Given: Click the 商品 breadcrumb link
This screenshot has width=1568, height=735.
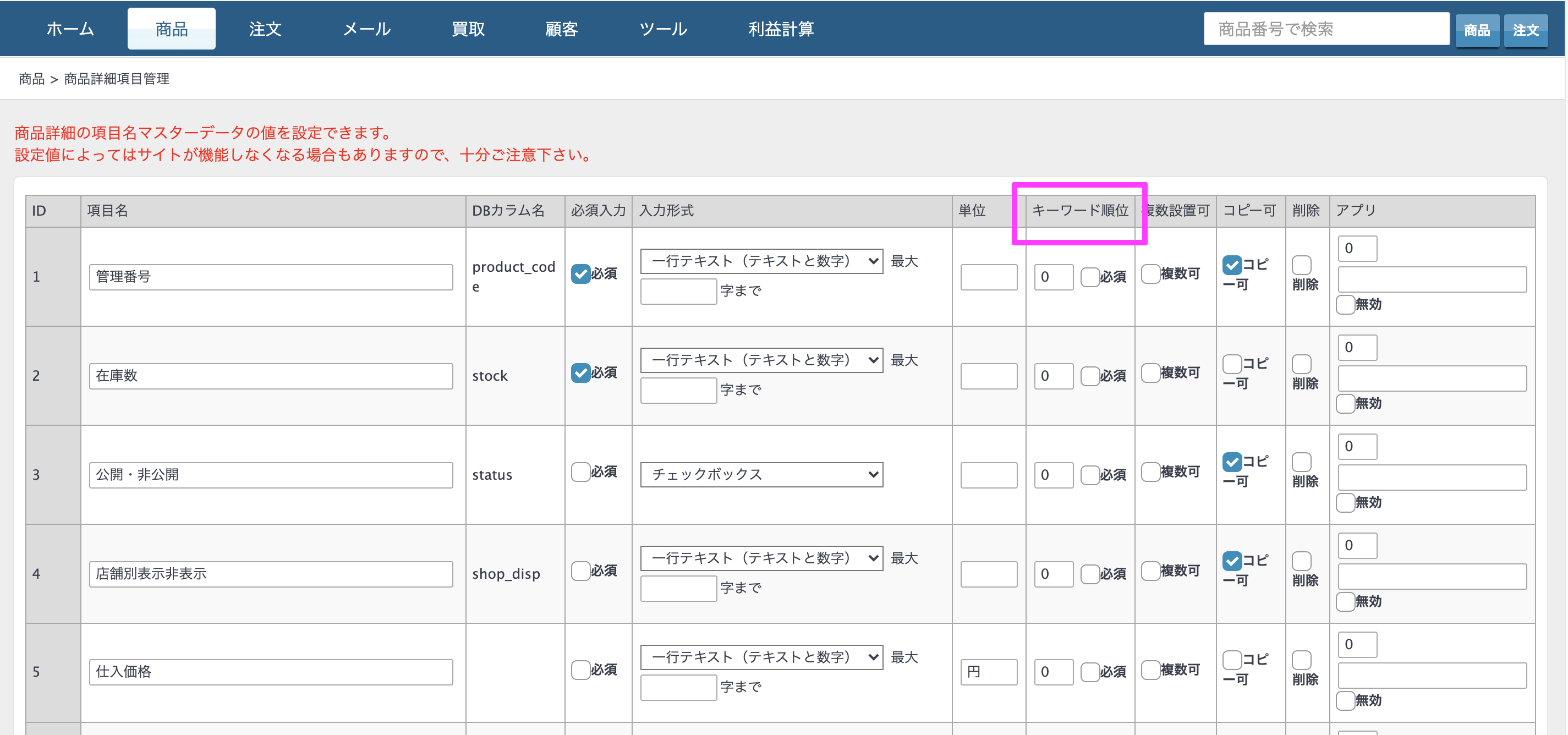Looking at the screenshot, I should click(32, 79).
